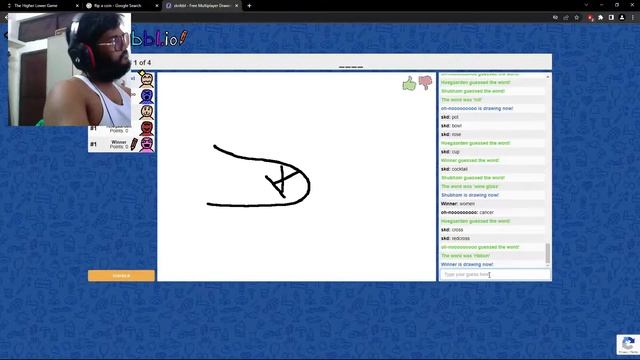Click the pink avatar of player Winner
The width and height of the screenshot is (640, 360).
click(x=147, y=144)
